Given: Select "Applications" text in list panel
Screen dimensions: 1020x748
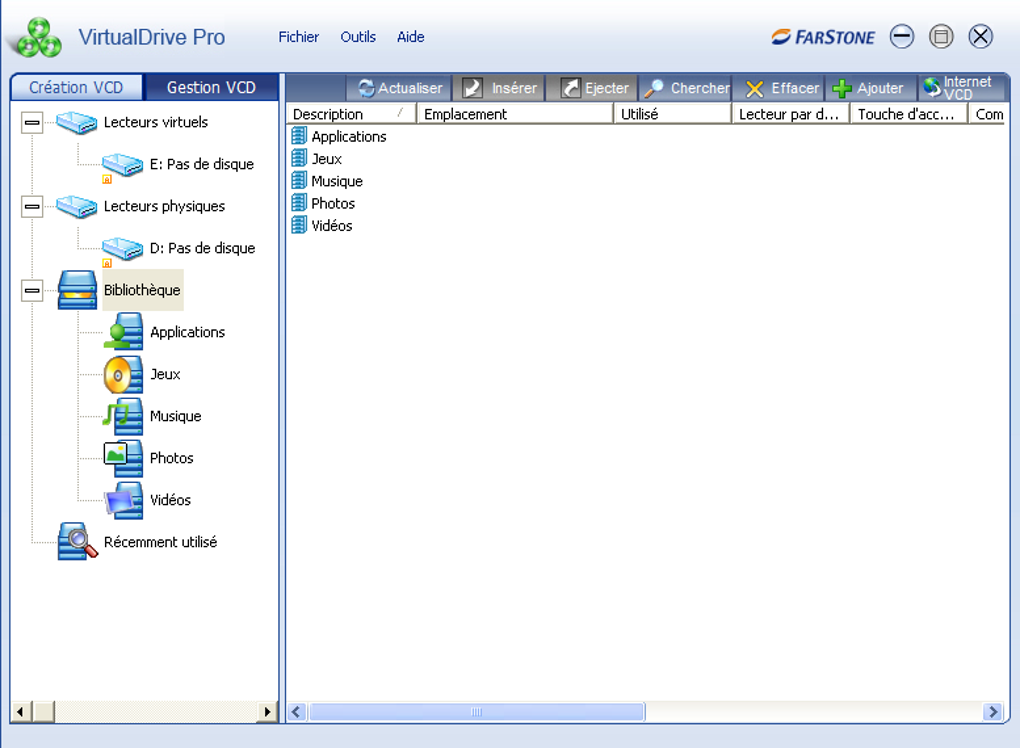Looking at the screenshot, I should click(349, 137).
